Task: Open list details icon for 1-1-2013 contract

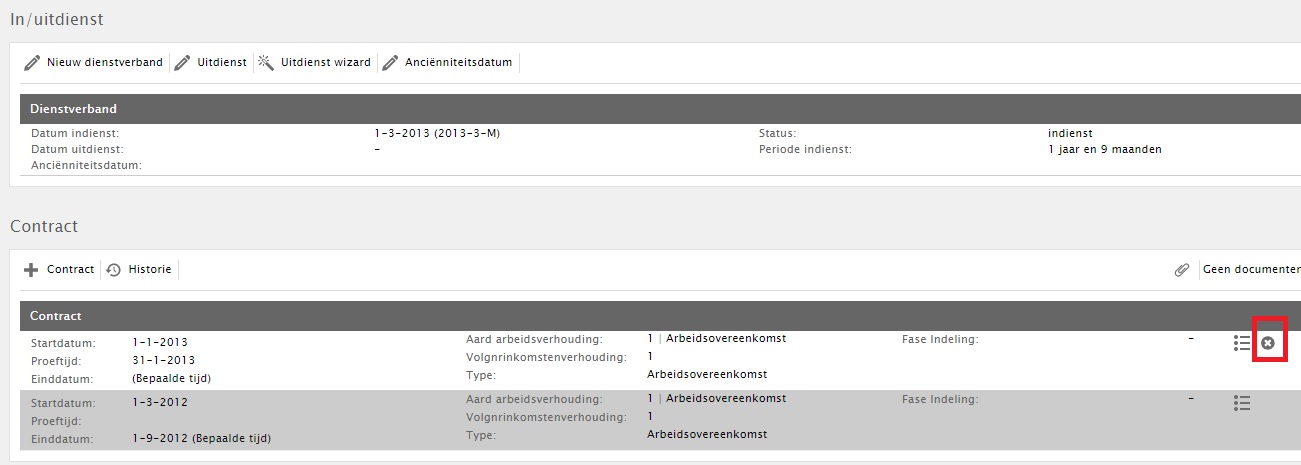Action: click(x=1242, y=343)
